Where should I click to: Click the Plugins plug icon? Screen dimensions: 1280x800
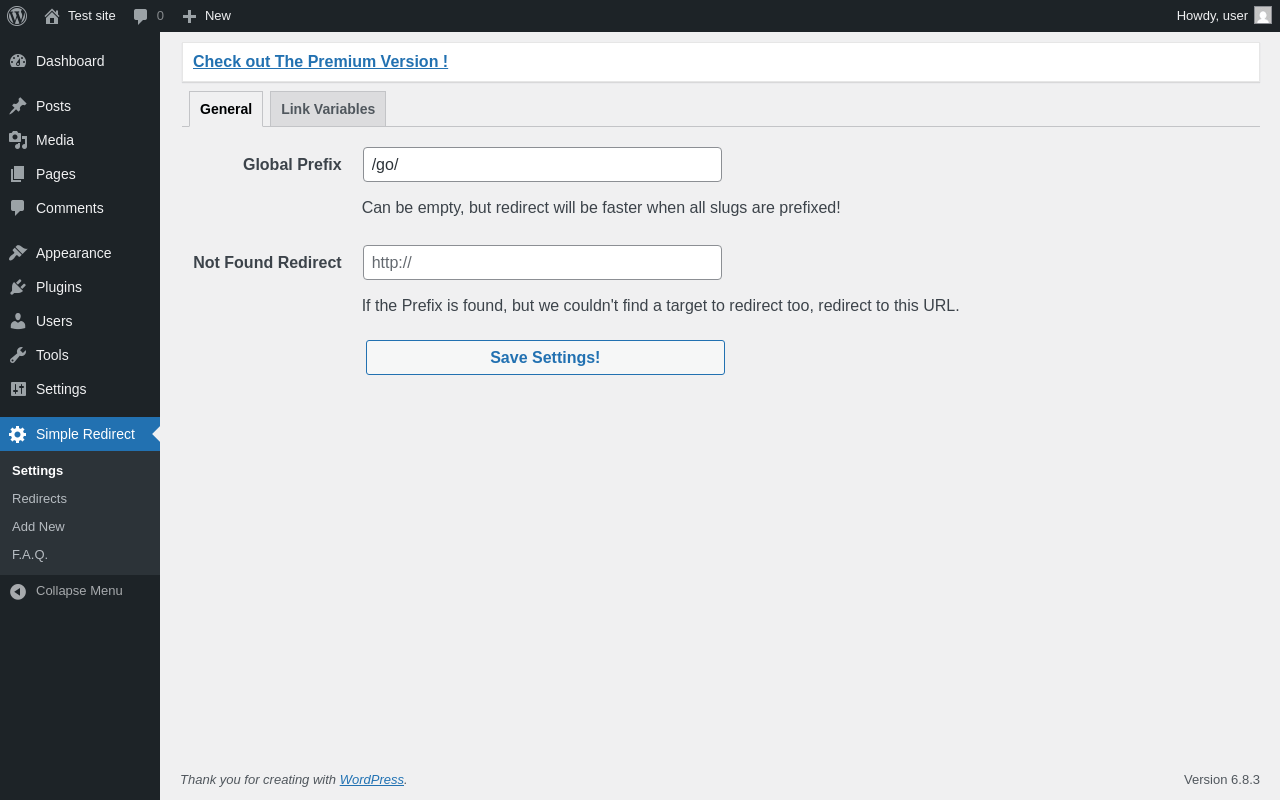coord(18,287)
